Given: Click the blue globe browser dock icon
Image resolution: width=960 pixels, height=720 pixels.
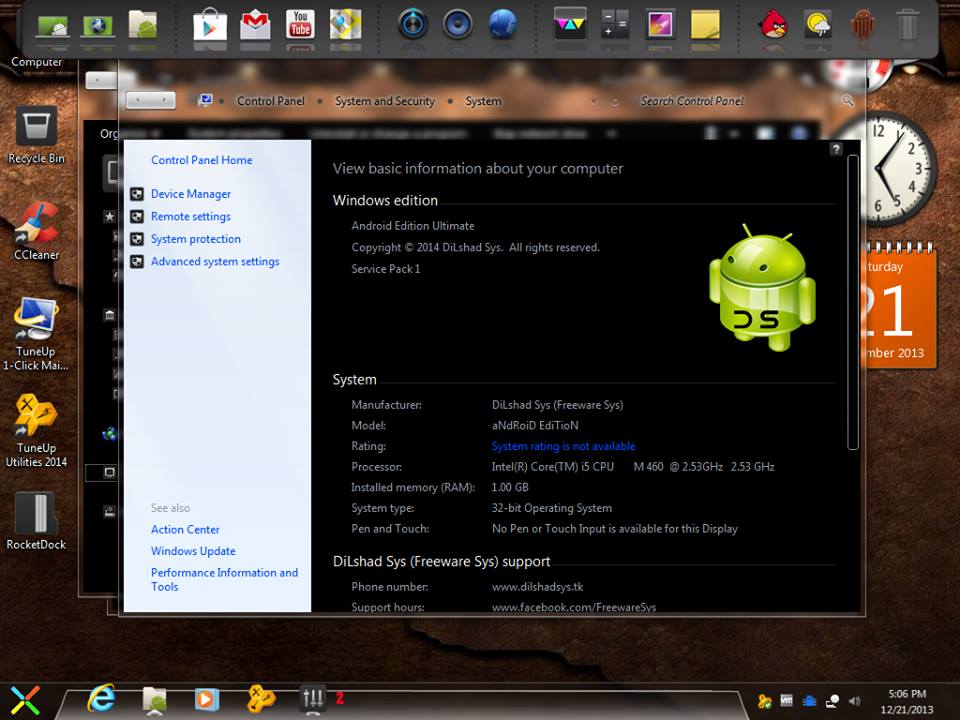Looking at the screenshot, I should click(503, 24).
